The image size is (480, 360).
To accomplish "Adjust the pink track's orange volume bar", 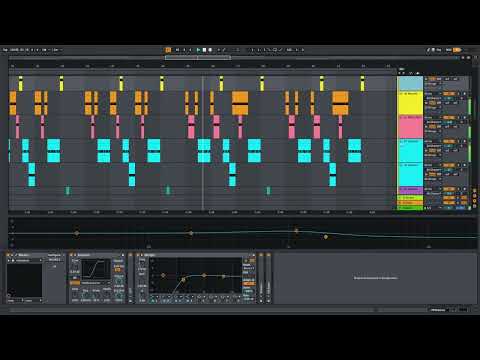I will click(x=449, y=118).
